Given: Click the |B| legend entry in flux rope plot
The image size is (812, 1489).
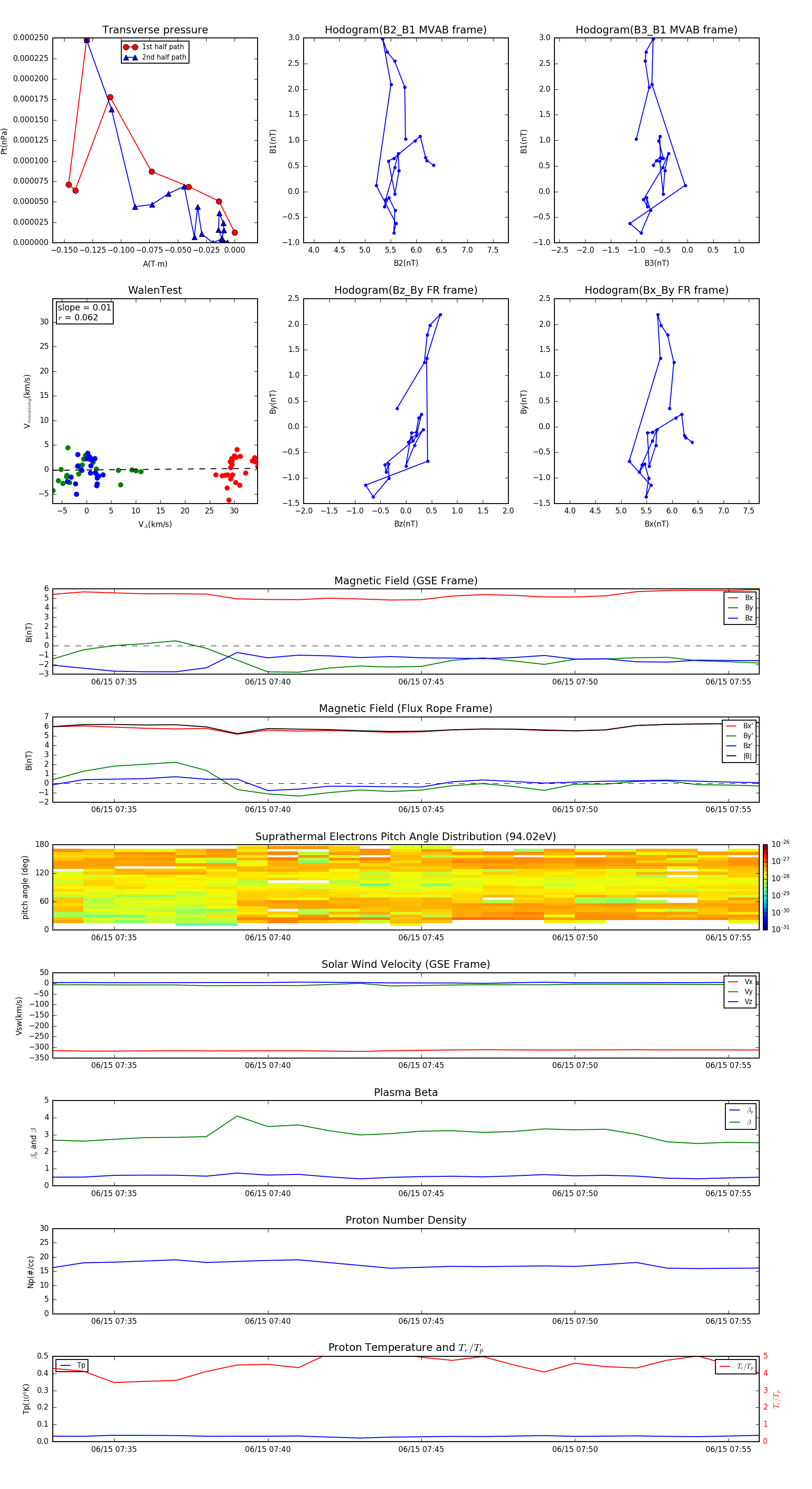Looking at the screenshot, I should click(740, 756).
